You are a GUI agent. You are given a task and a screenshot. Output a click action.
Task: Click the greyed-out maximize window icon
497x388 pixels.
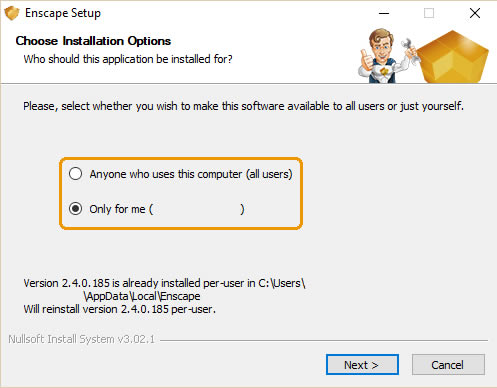(x=429, y=13)
